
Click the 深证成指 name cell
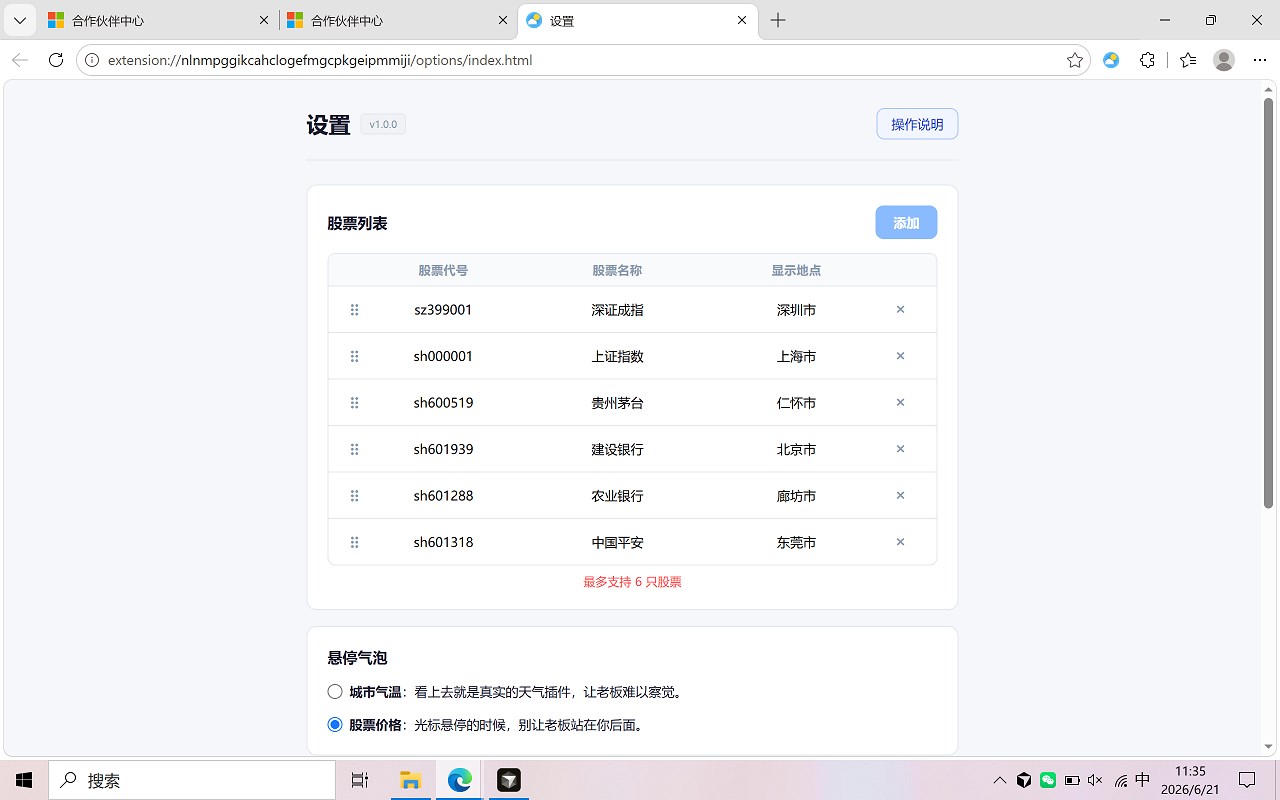point(617,310)
